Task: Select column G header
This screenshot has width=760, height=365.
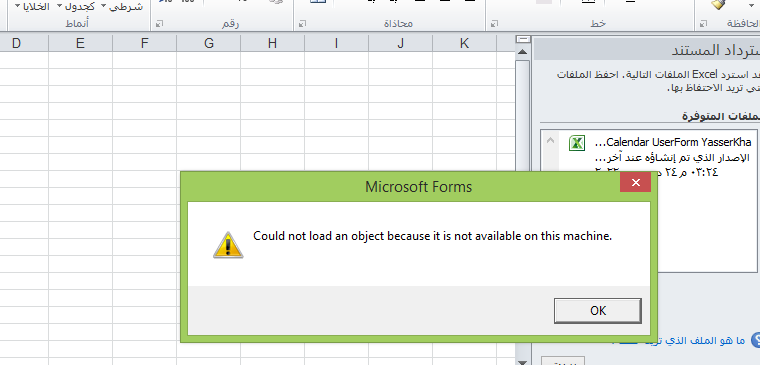Action: pyautogui.click(x=208, y=44)
